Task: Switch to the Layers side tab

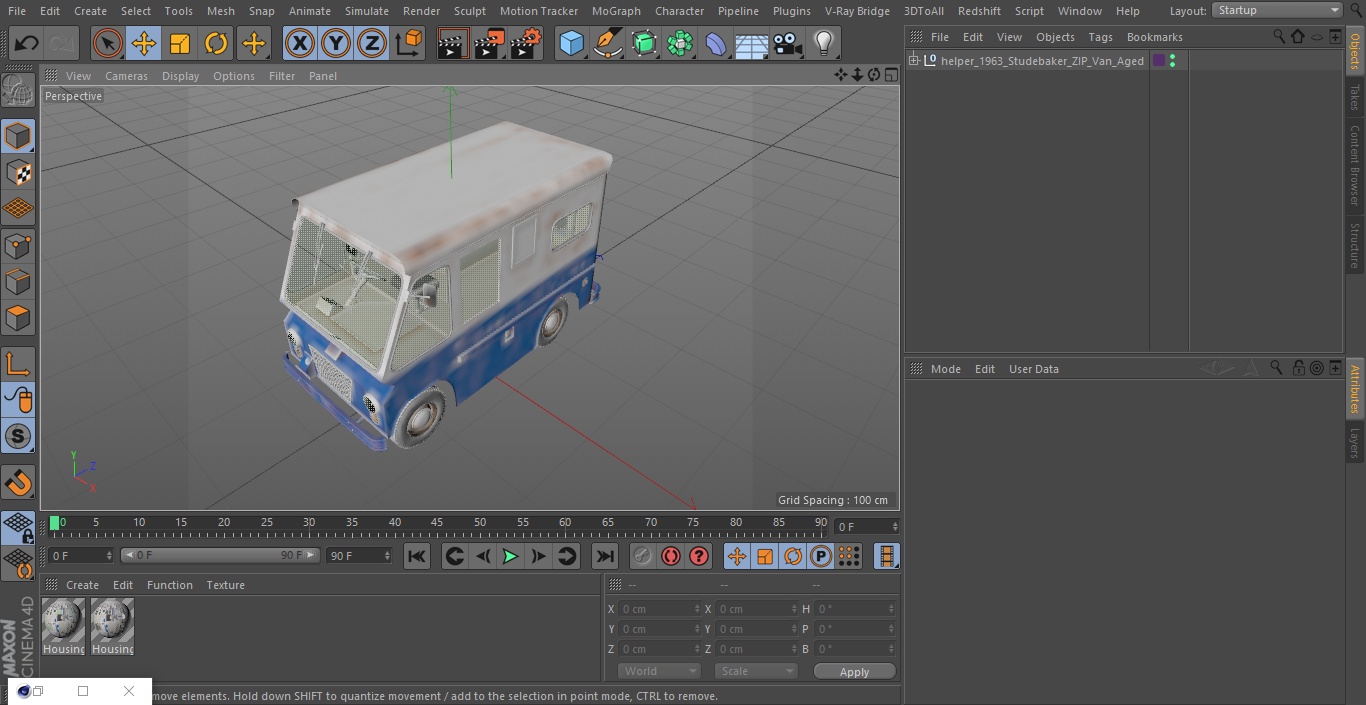Action: click(1355, 443)
